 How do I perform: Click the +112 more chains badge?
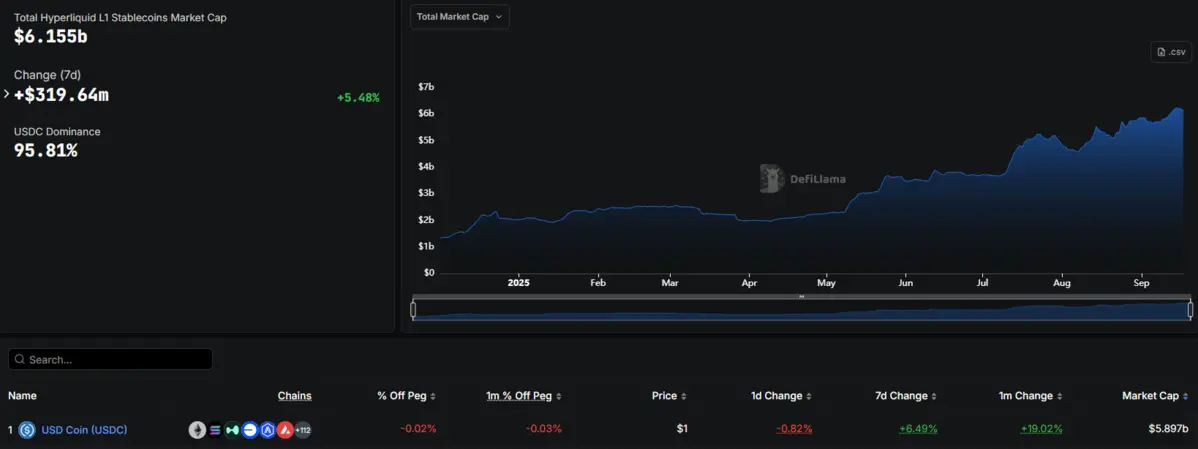(302, 430)
